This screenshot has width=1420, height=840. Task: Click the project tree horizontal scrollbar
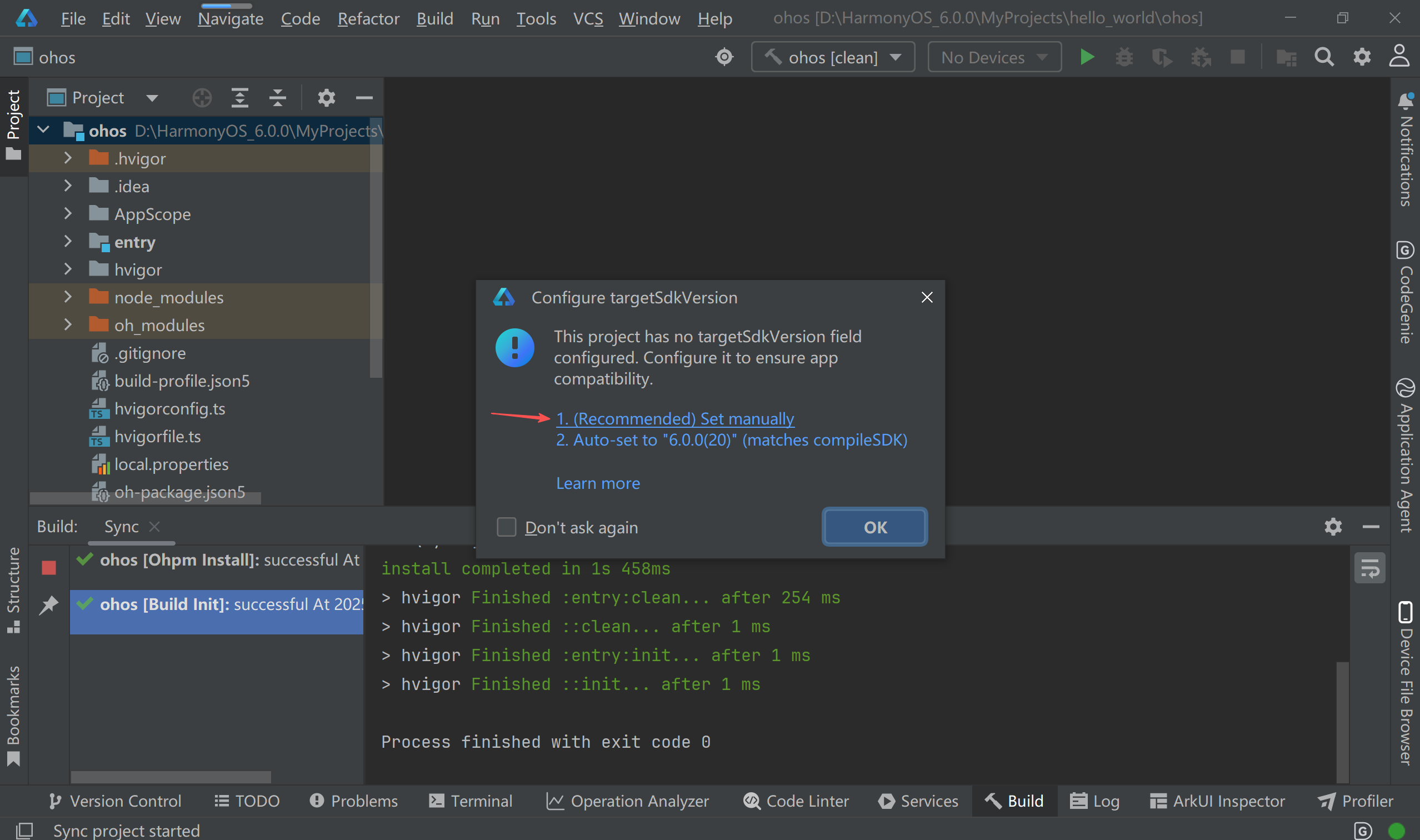click(x=145, y=498)
